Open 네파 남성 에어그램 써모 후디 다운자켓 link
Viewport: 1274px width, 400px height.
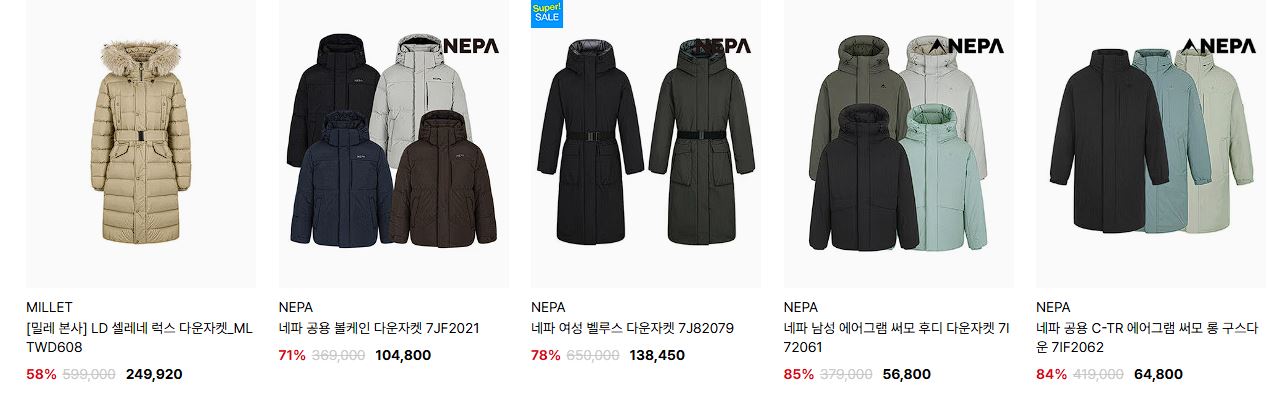click(897, 337)
